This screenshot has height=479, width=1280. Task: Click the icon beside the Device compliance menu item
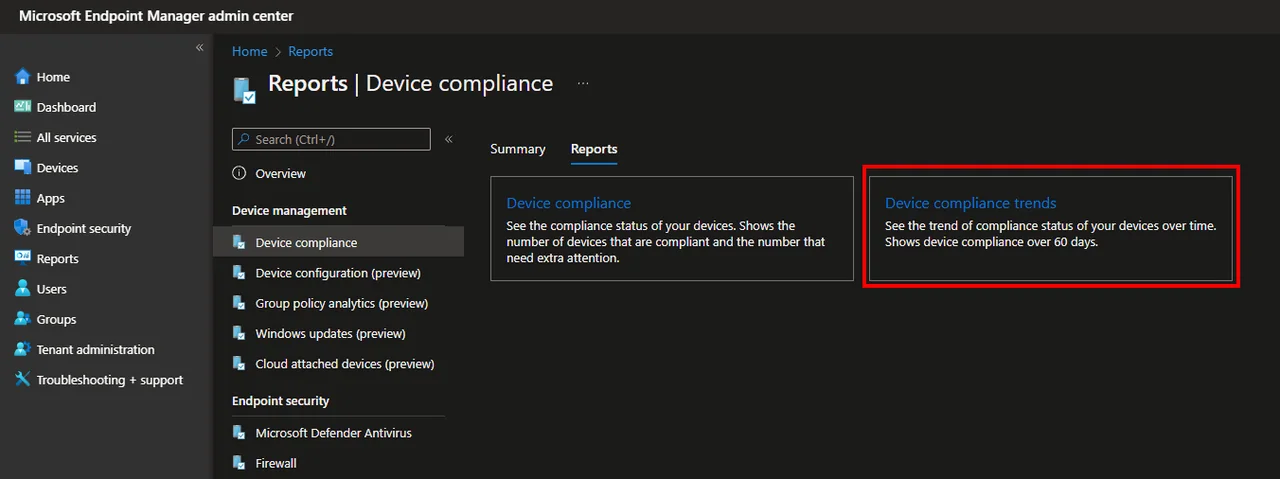(x=239, y=242)
